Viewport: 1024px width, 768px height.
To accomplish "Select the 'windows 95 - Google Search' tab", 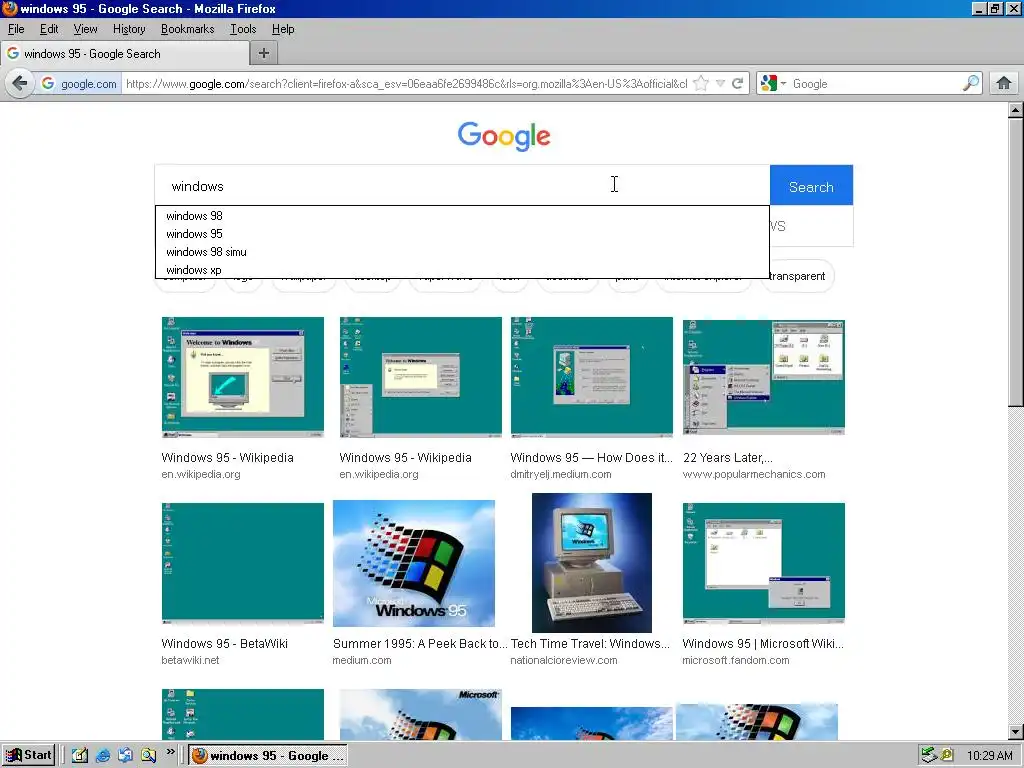I will (x=125, y=54).
